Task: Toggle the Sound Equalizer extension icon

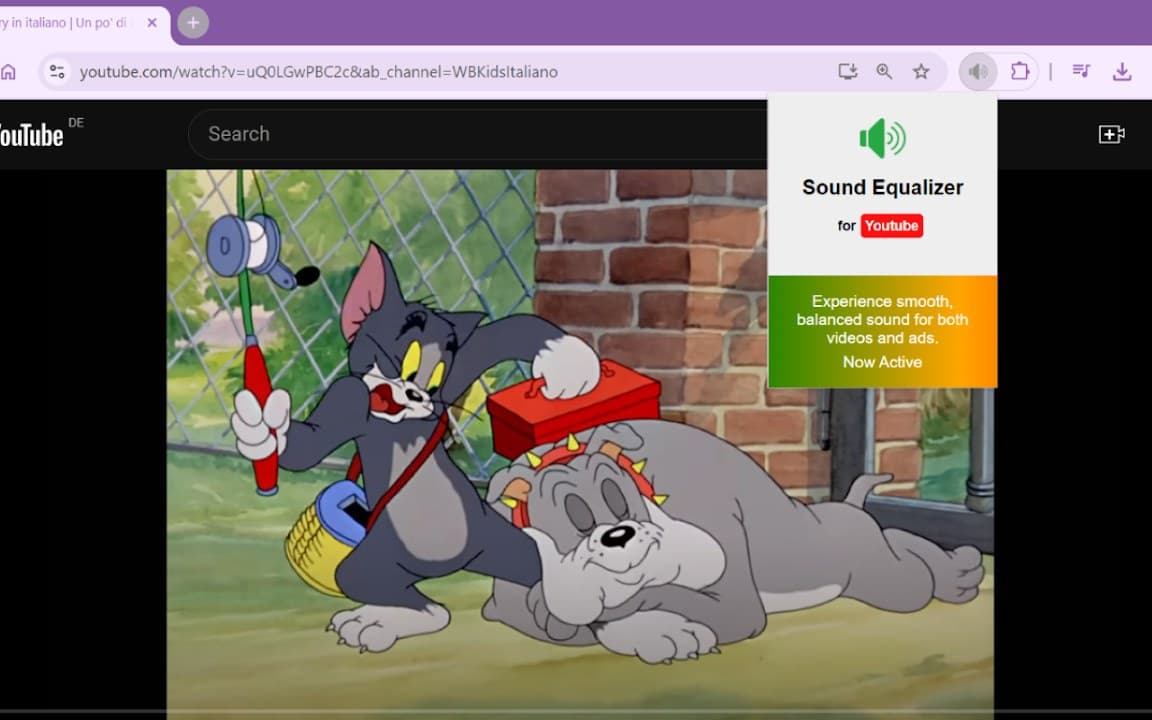Action: click(978, 71)
